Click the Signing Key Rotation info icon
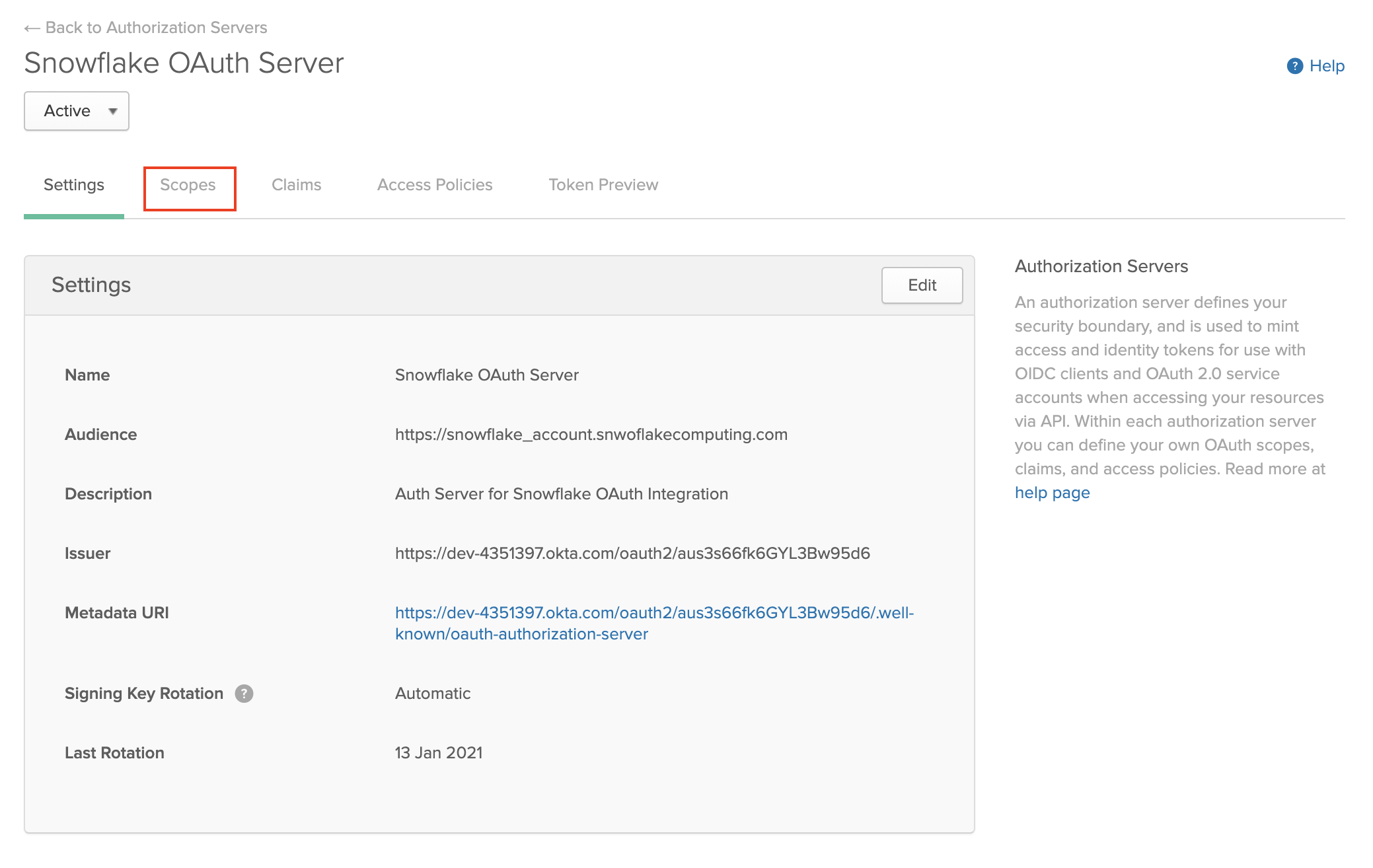This screenshot has height=868, width=1373. point(243,694)
